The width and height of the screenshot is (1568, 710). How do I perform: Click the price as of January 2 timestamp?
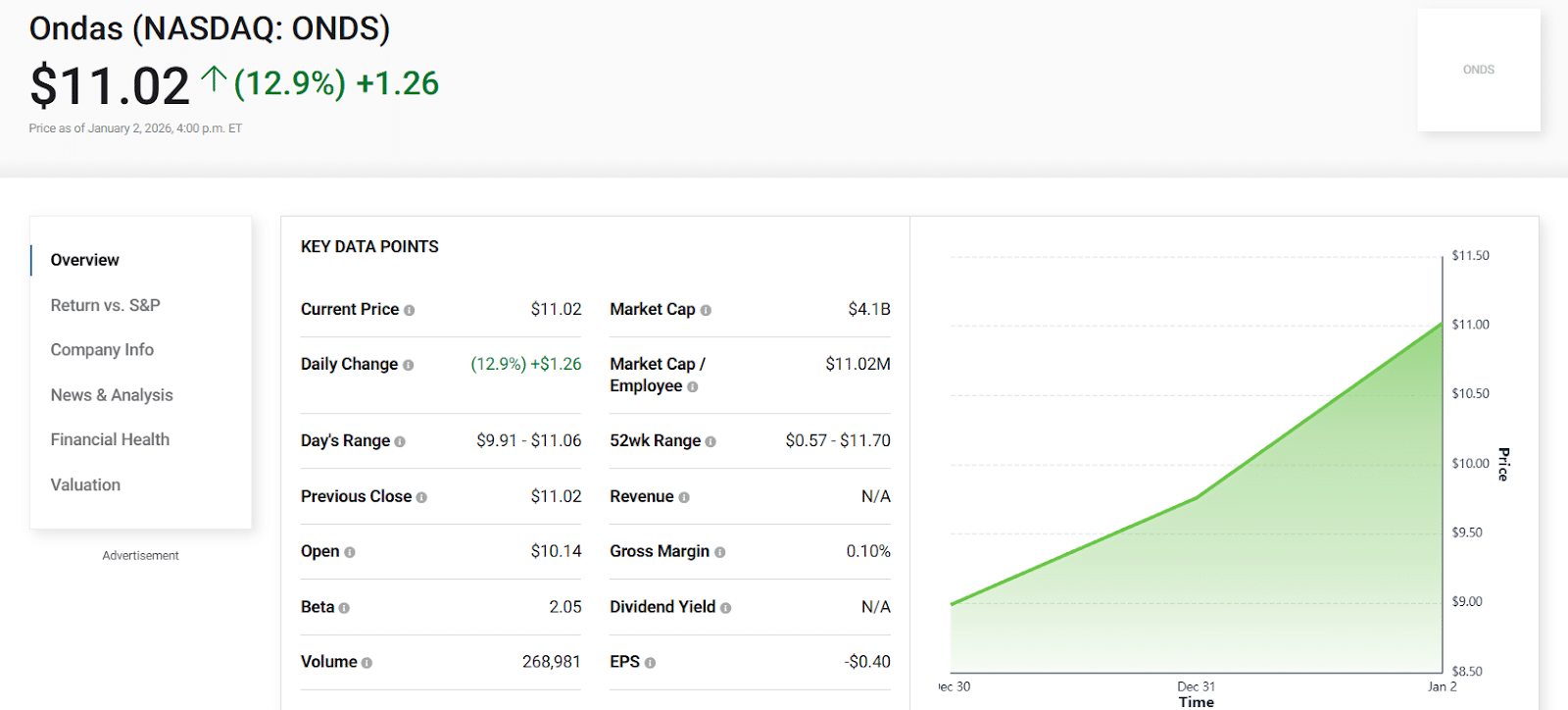coord(135,128)
